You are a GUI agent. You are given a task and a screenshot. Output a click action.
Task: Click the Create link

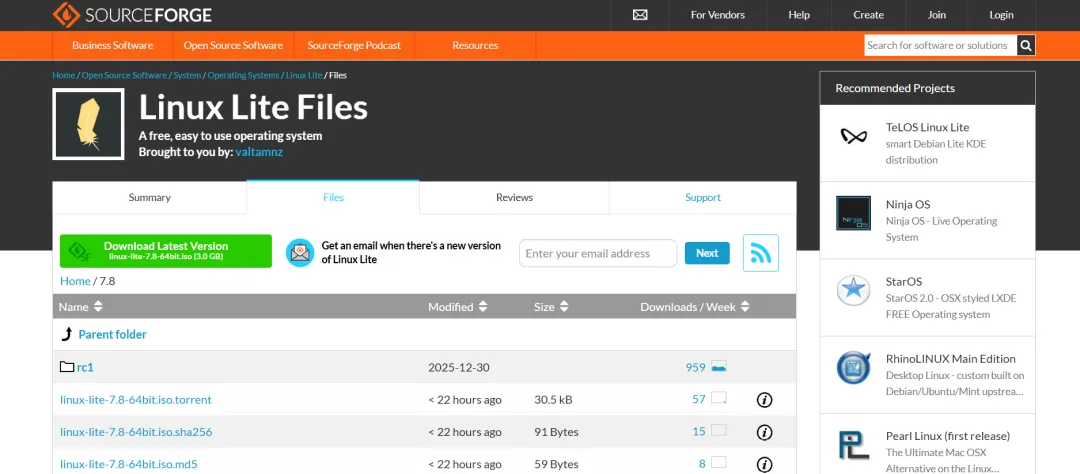tap(869, 14)
